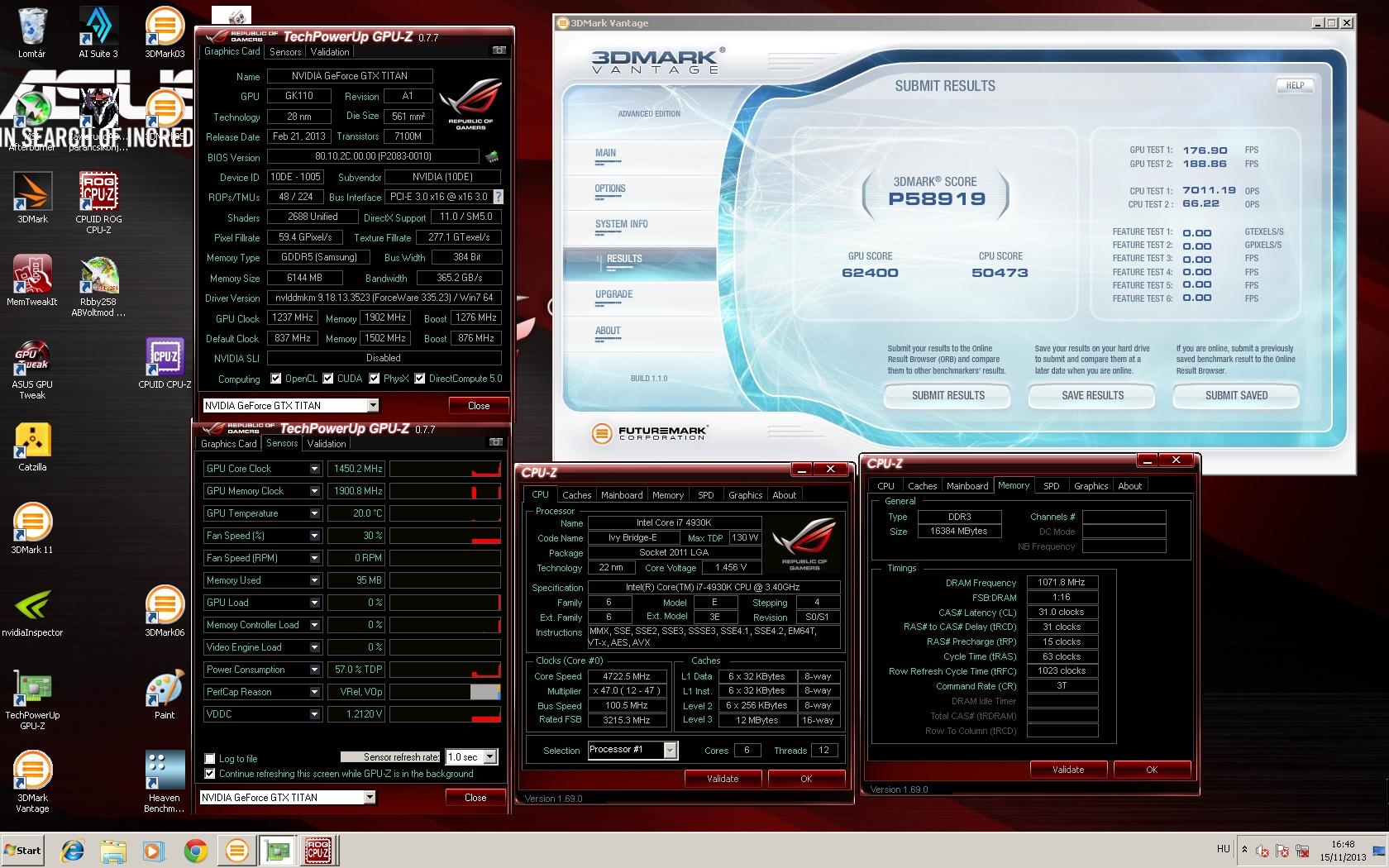
Task: Click the GPU Temperature sensor graph
Action: pyautogui.click(x=445, y=513)
